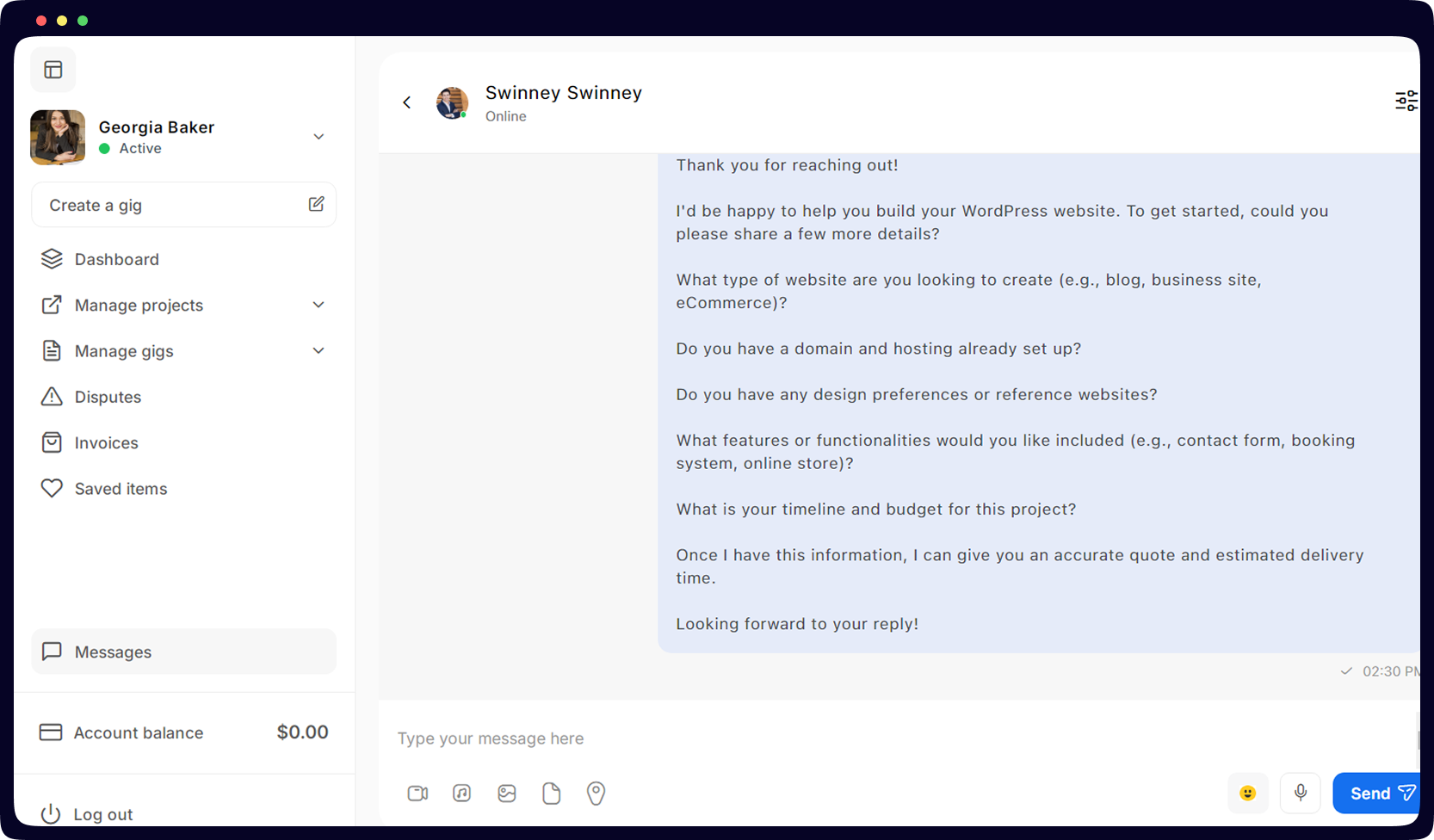Click the Invoices shopping bag icon
The image size is (1434, 840).
click(x=52, y=442)
